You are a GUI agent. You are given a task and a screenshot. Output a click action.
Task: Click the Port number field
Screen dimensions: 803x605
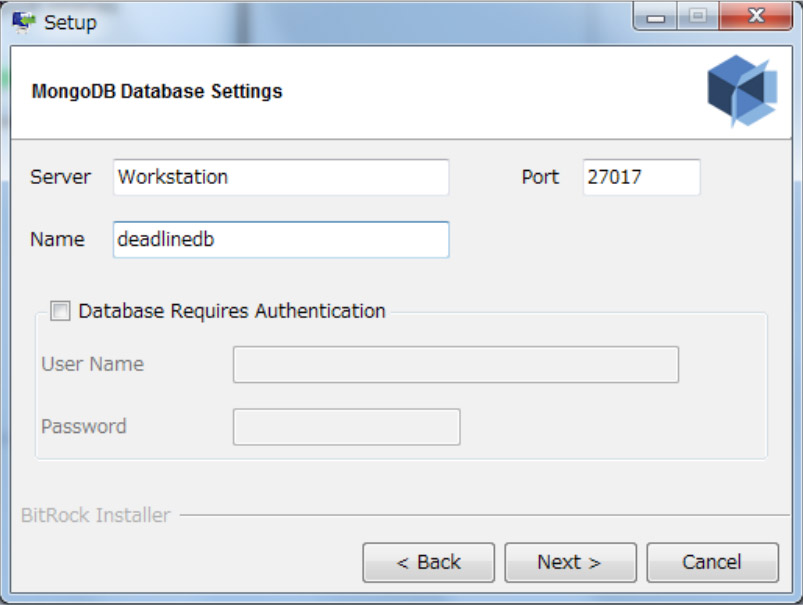pyautogui.click(x=641, y=177)
